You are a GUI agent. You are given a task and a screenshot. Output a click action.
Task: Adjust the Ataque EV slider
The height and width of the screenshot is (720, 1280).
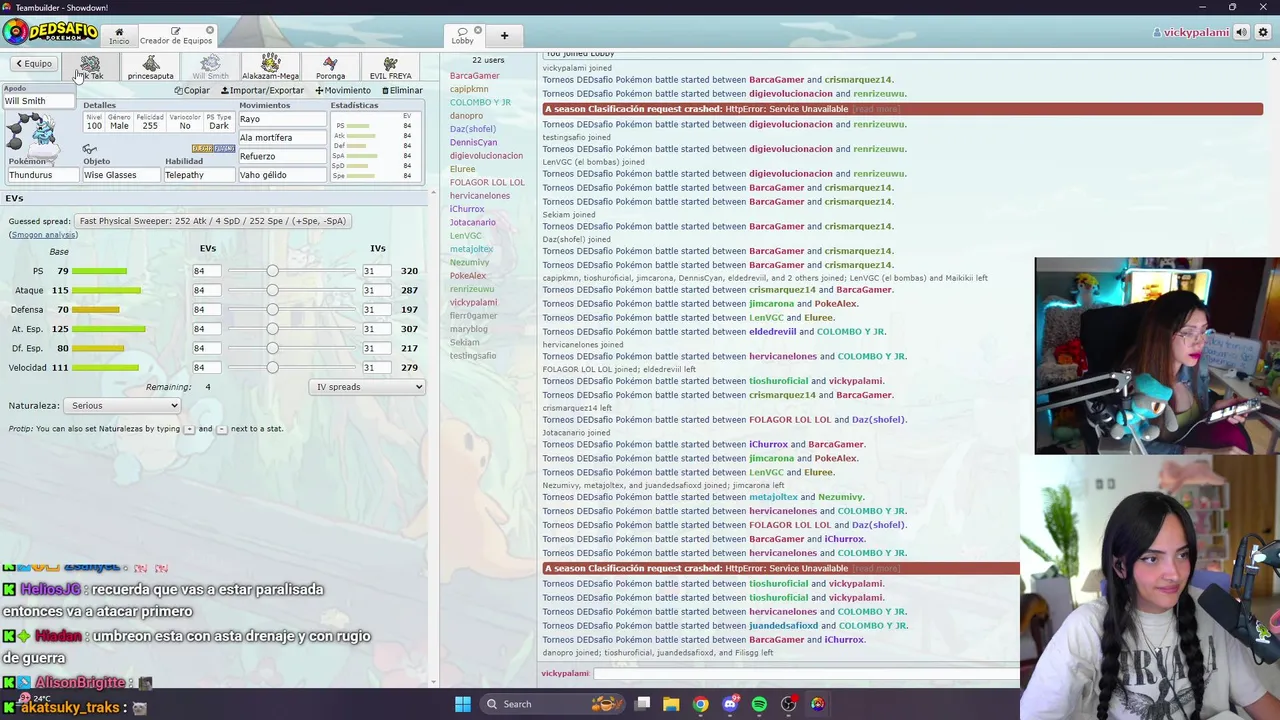coord(291,290)
